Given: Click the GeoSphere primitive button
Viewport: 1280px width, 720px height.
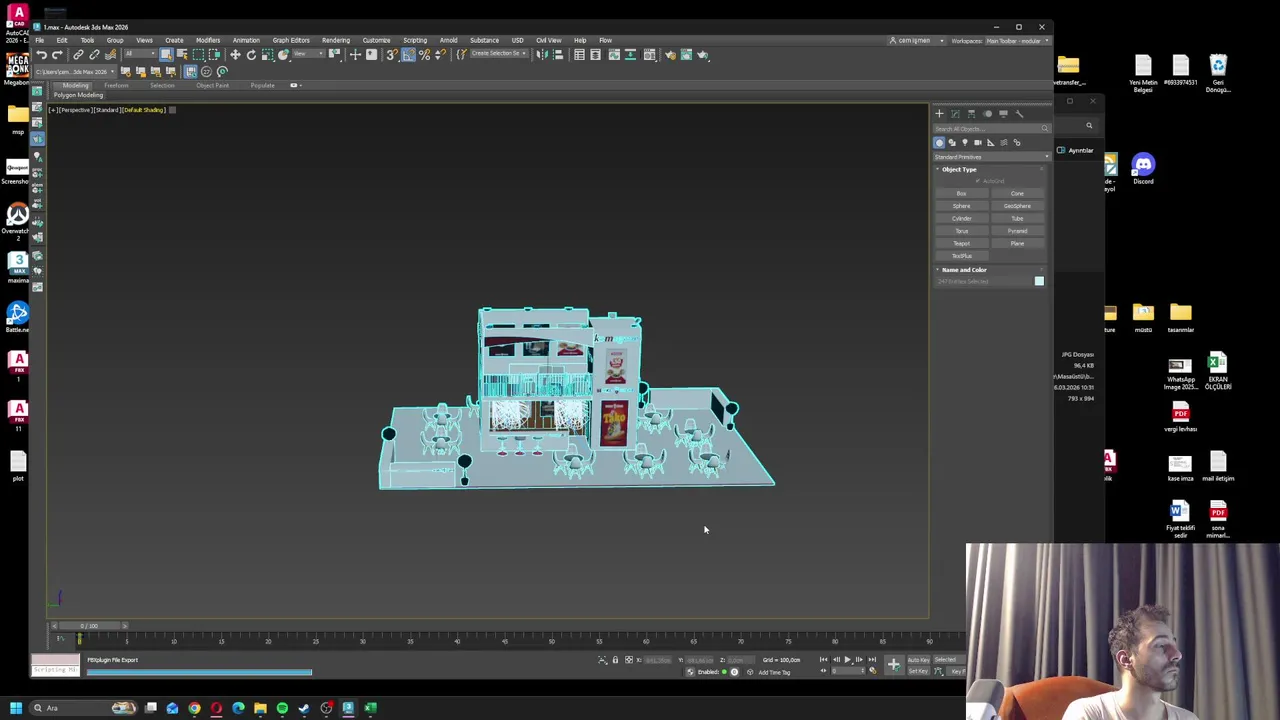Looking at the screenshot, I should tap(1017, 206).
